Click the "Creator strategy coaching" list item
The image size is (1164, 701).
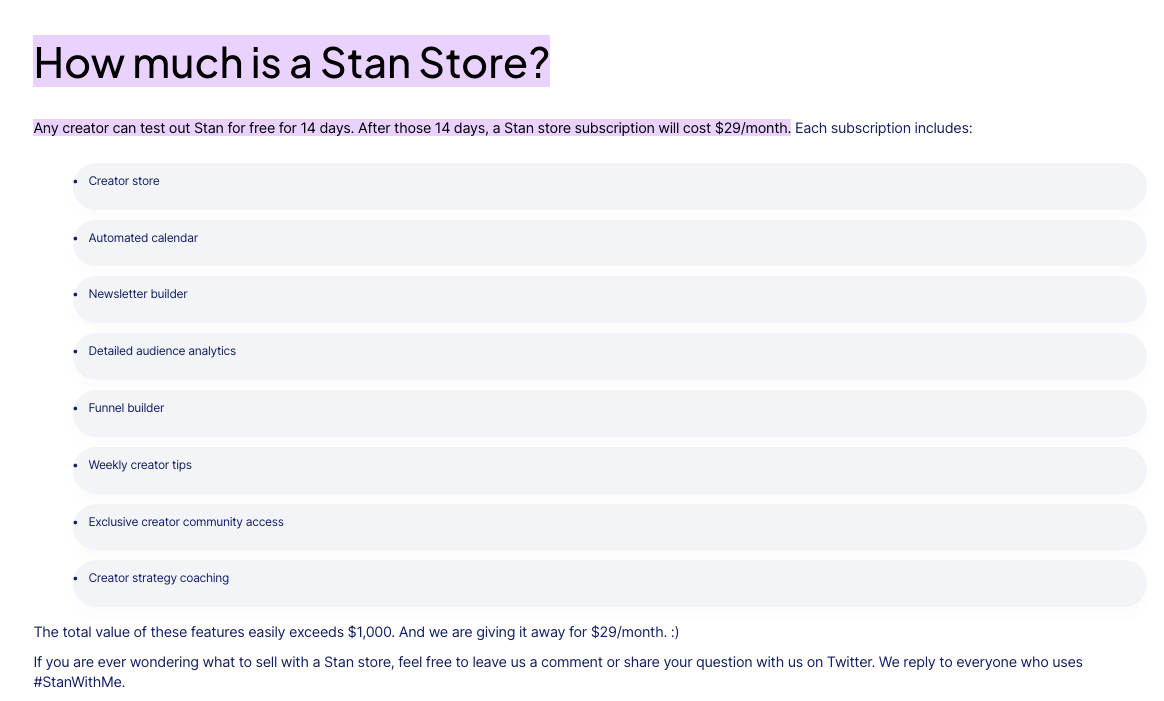(x=609, y=584)
